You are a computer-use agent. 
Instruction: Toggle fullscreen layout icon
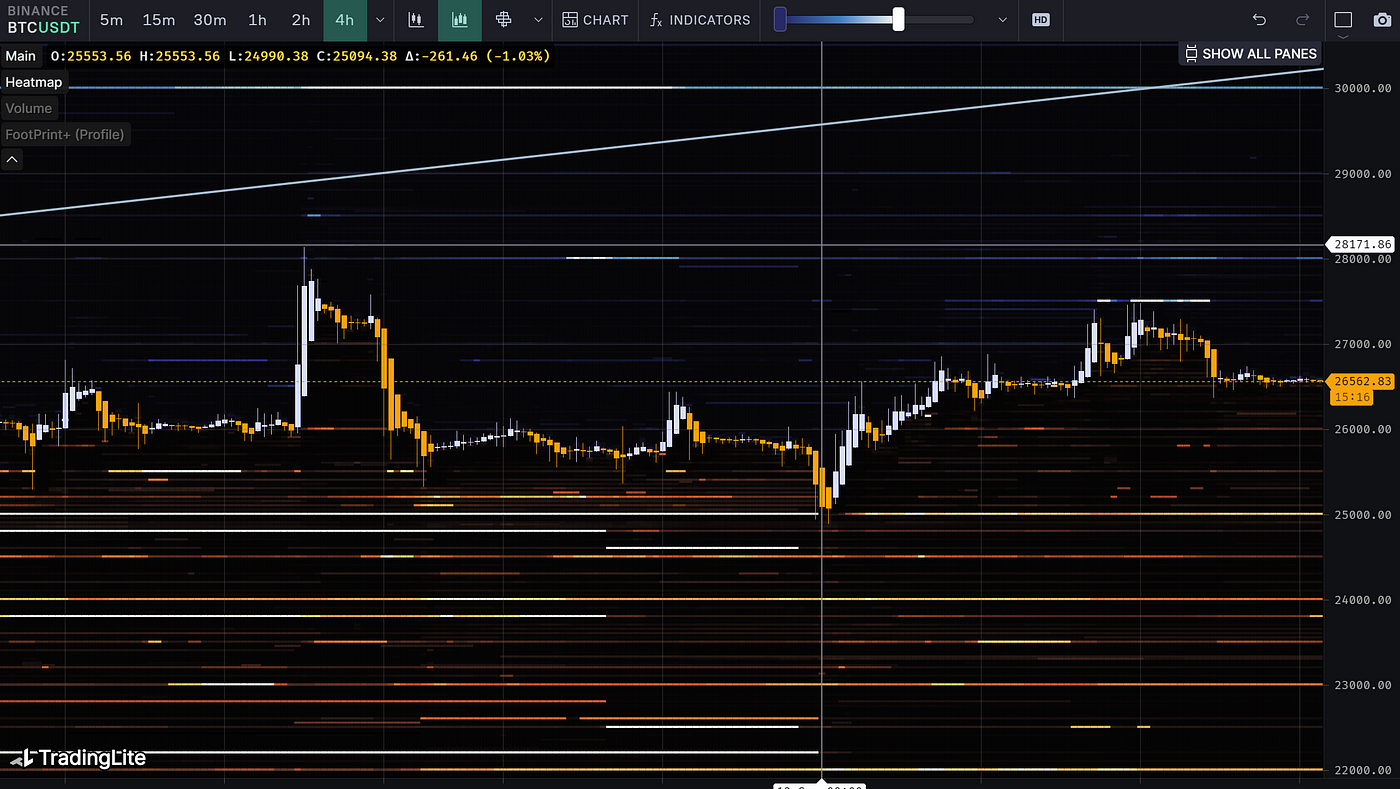click(1343, 20)
